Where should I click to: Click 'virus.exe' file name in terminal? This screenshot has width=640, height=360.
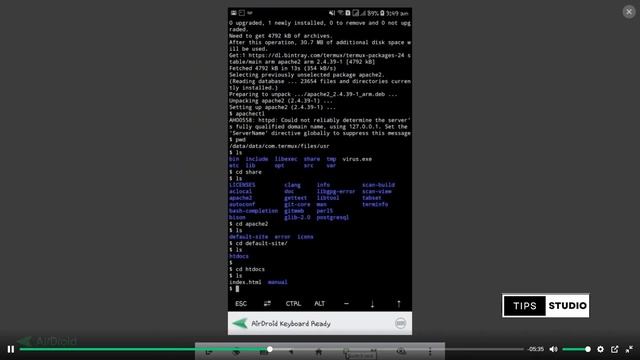tap(357, 159)
